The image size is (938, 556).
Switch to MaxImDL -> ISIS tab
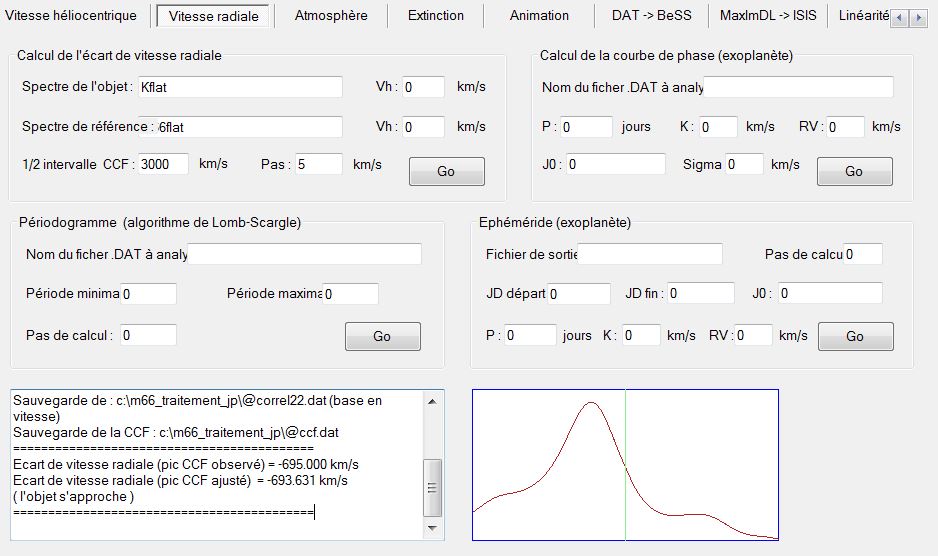[768, 16]
